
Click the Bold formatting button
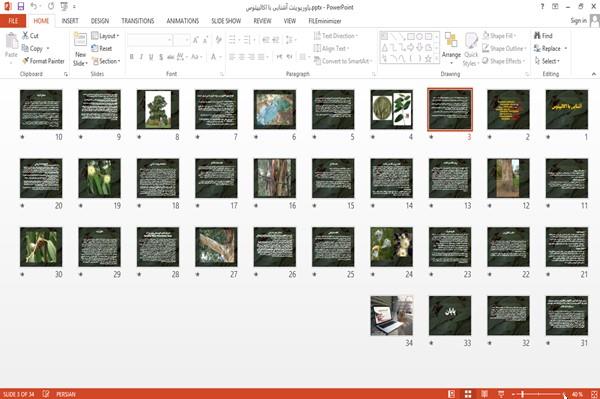click(x=132, y=57)
